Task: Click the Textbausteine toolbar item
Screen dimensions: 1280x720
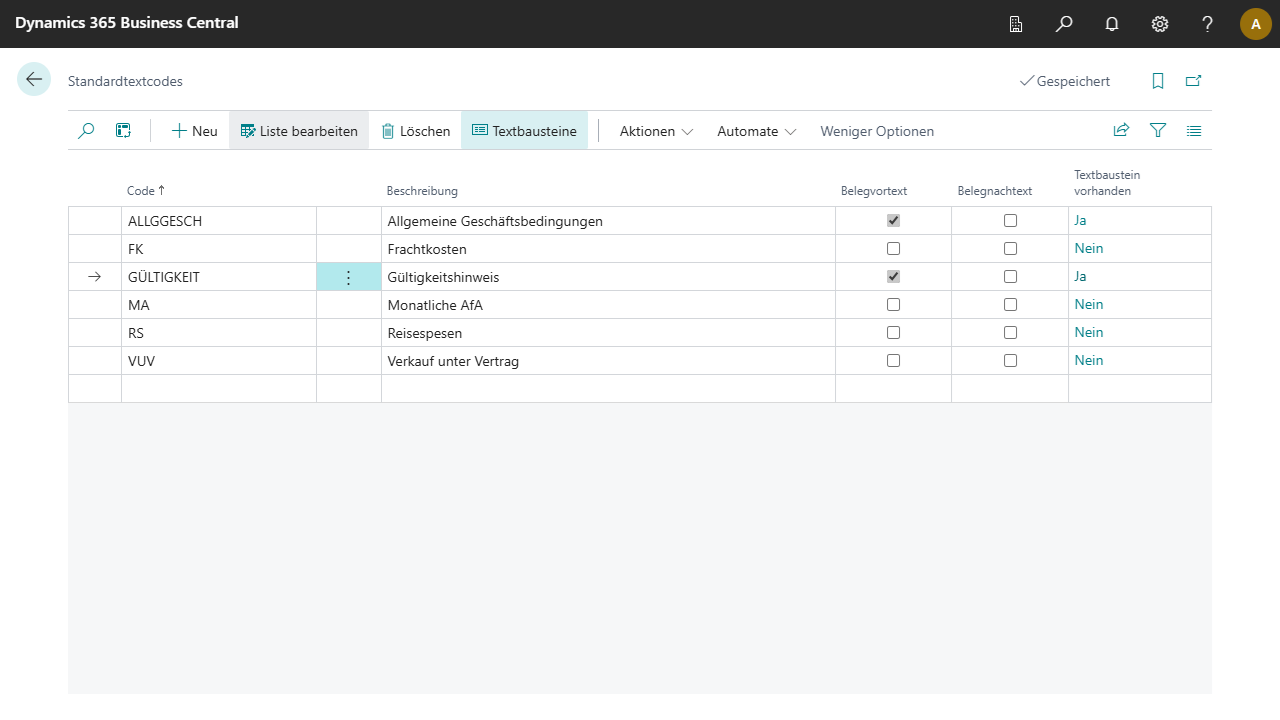Action: (524, 131)
